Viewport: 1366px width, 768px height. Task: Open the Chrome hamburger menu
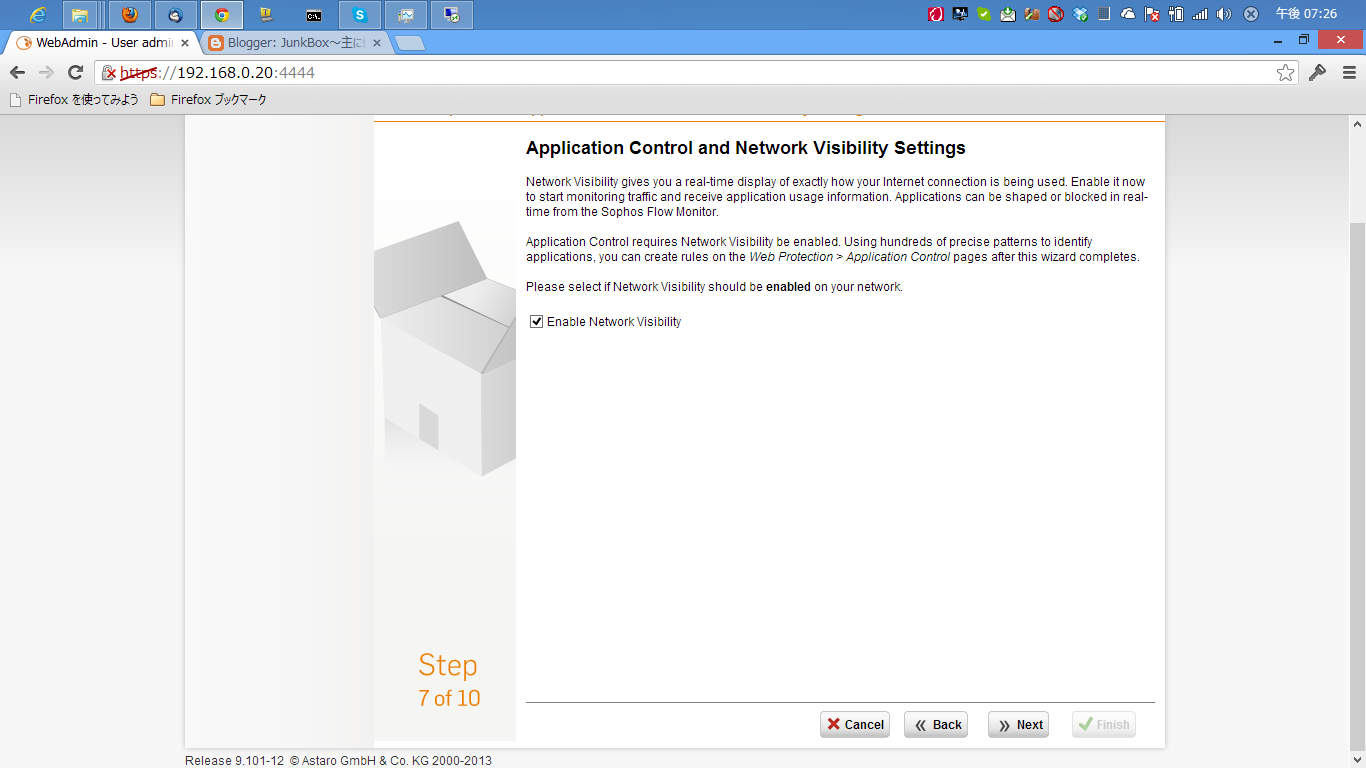tap(1349, 72)
